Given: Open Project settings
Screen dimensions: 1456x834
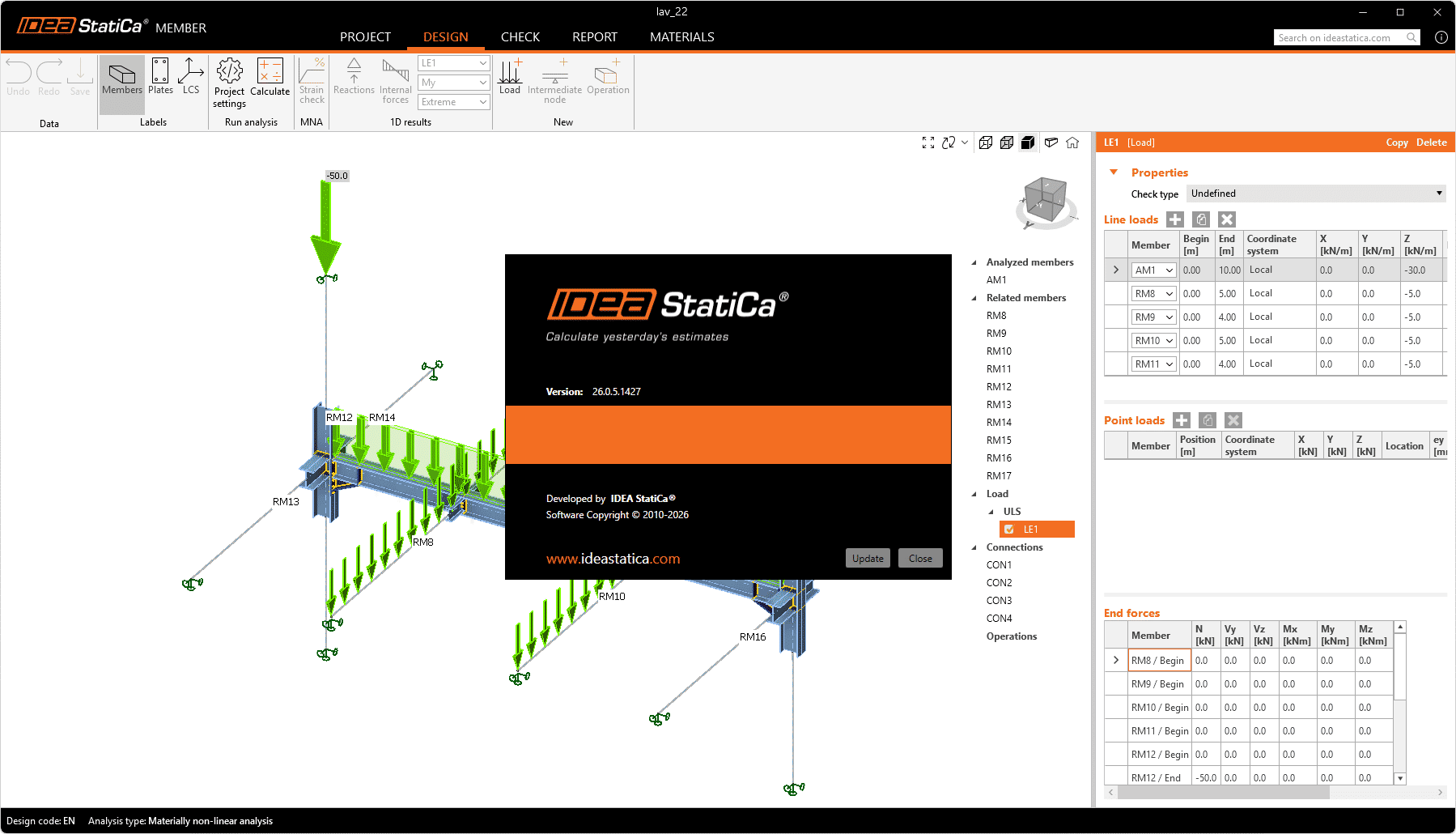Looking at the screenshot, I should tap(230, 83).
